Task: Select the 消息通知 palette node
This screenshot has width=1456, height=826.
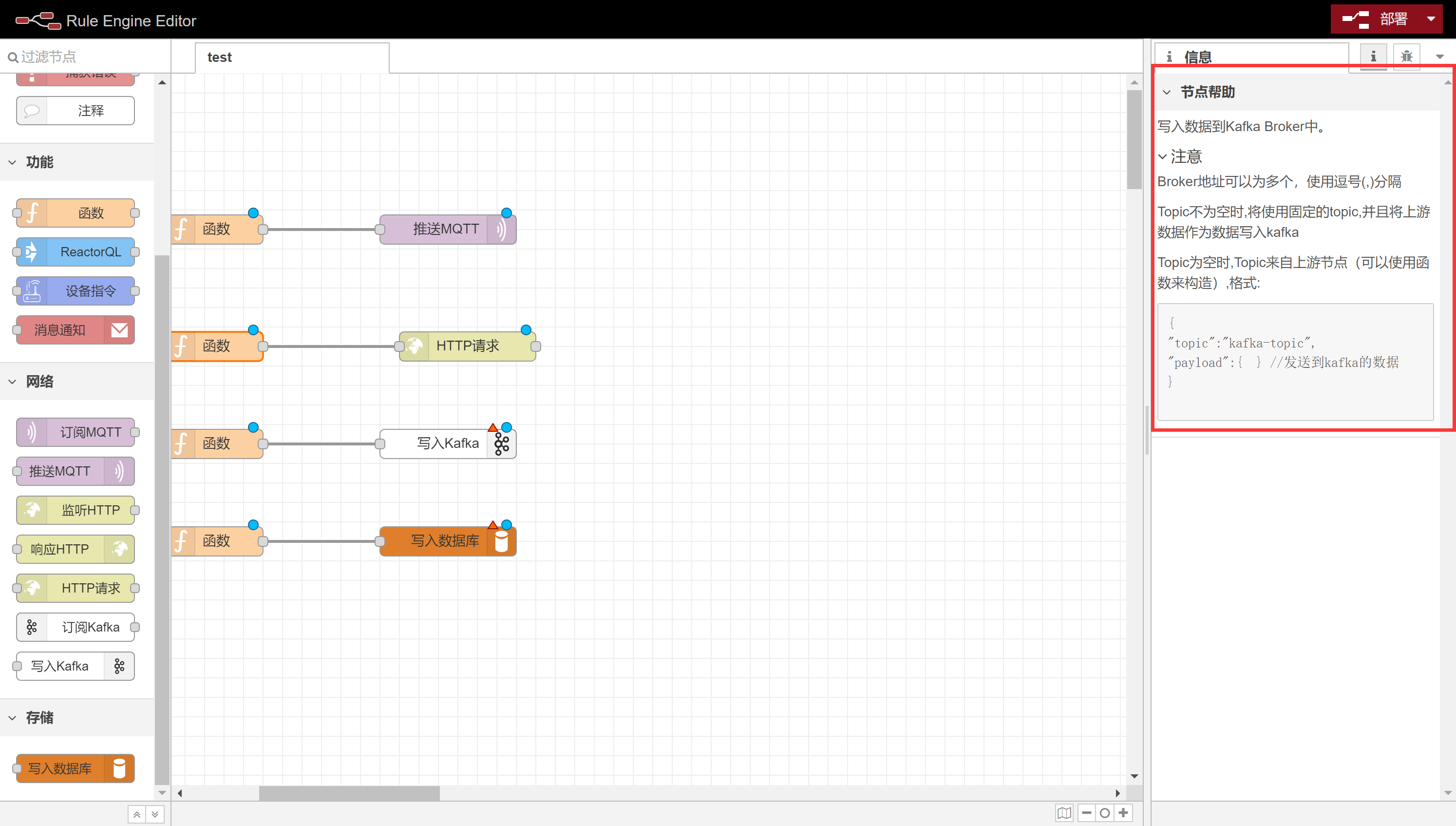Action: [76, 330]
